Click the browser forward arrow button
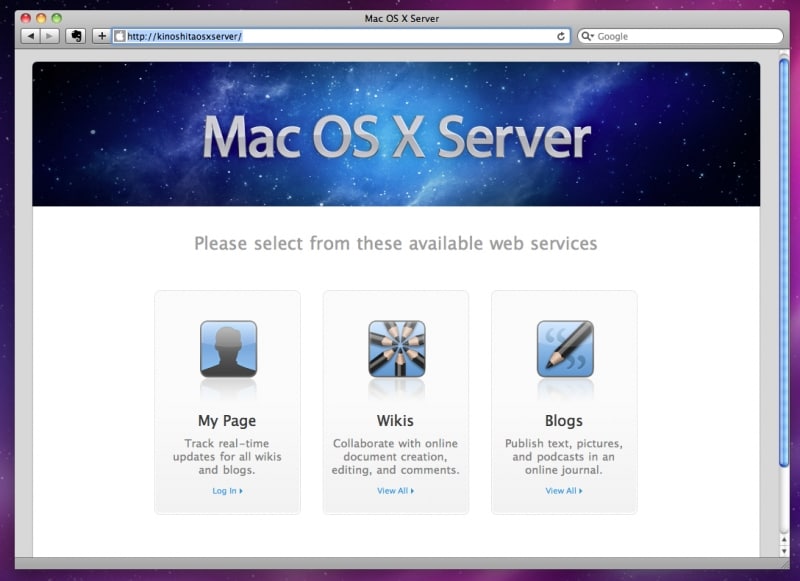Image resolution: width=800 pixels, height=581 pixels. [x=50, y=36]
